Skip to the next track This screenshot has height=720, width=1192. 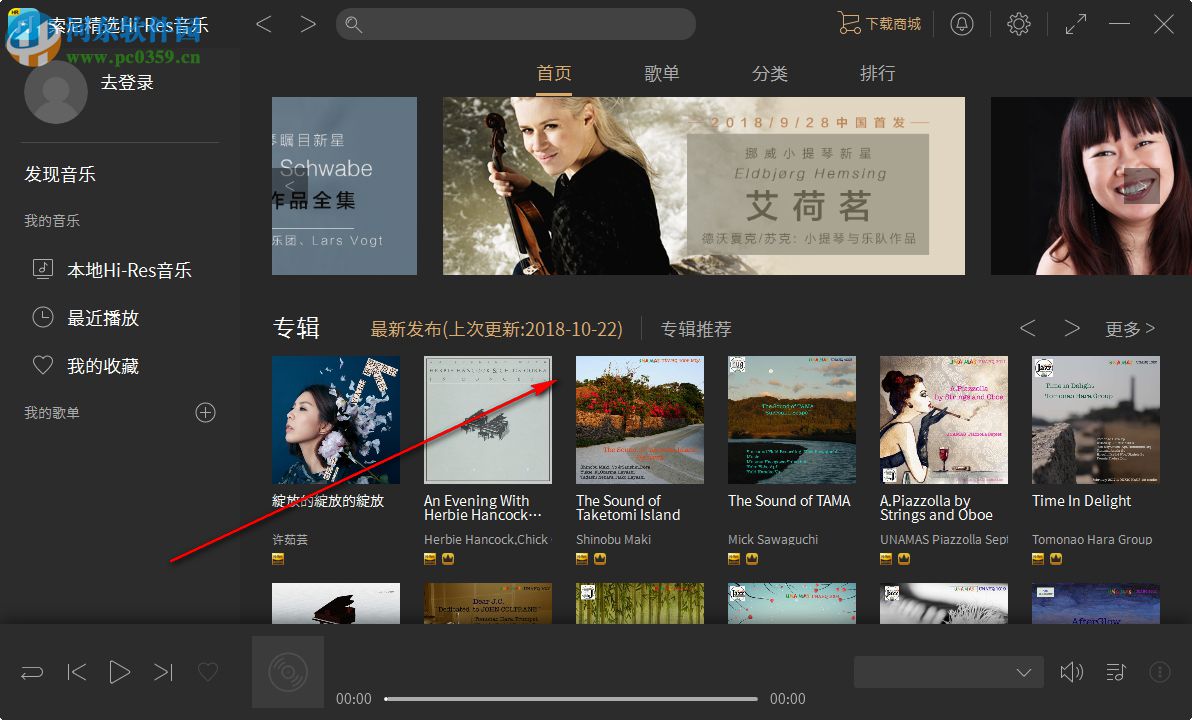pyautogui.click(x=163, y=672)
